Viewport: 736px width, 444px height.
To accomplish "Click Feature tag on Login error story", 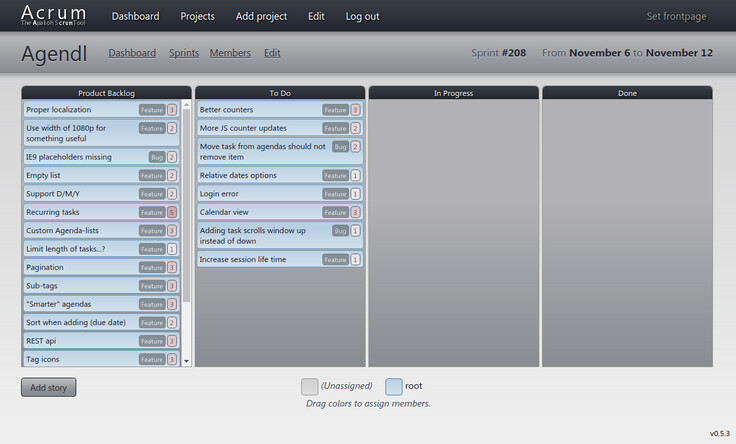I will 334,194.
